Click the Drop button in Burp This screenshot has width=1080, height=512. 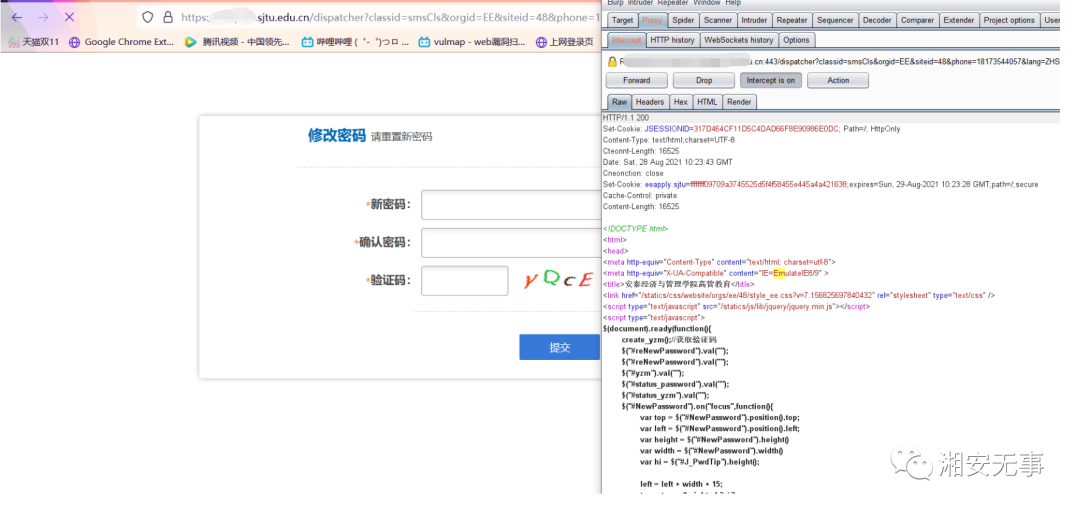pos(704,81)
